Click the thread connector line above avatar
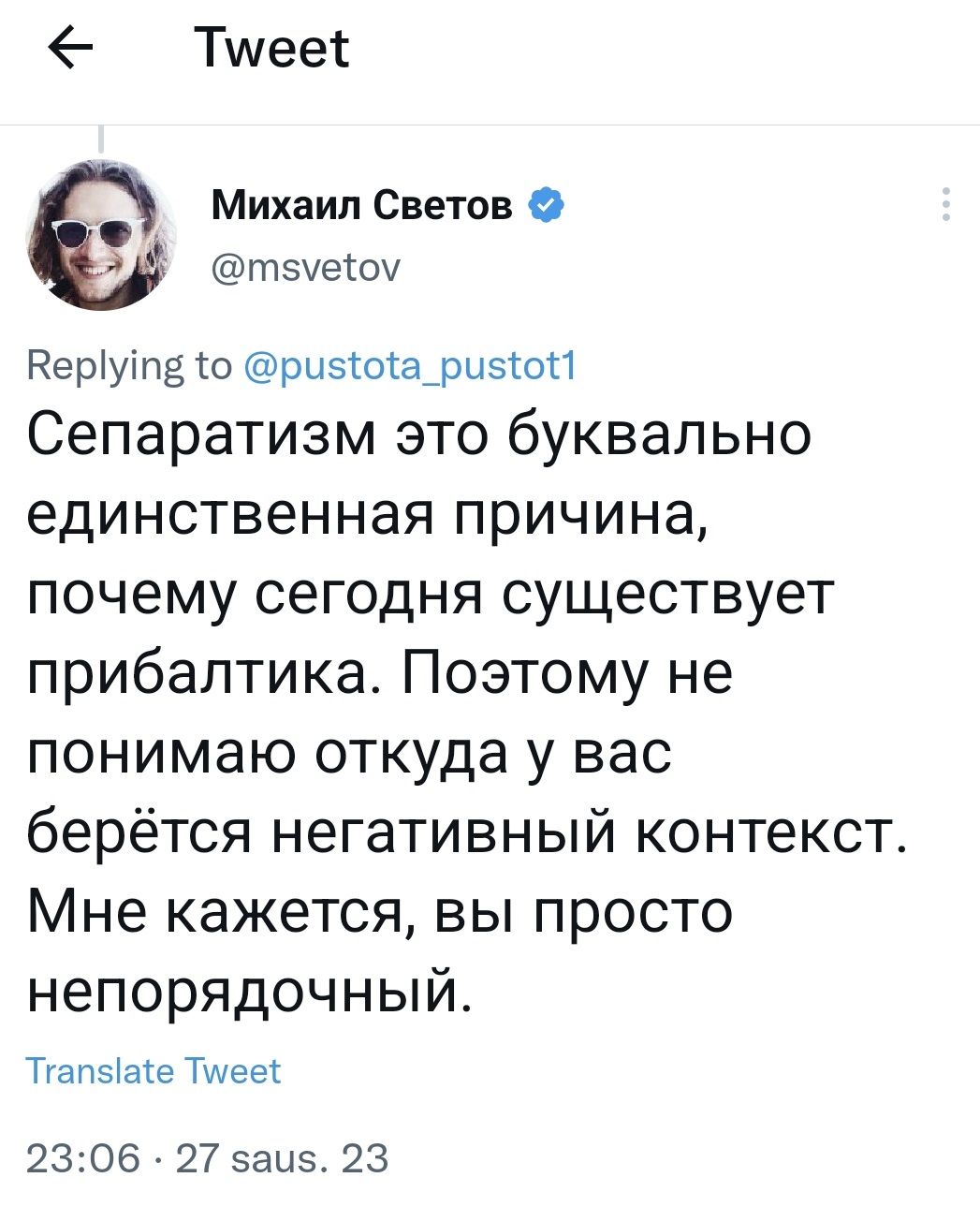980x1207 pixels. coord(100,140)
